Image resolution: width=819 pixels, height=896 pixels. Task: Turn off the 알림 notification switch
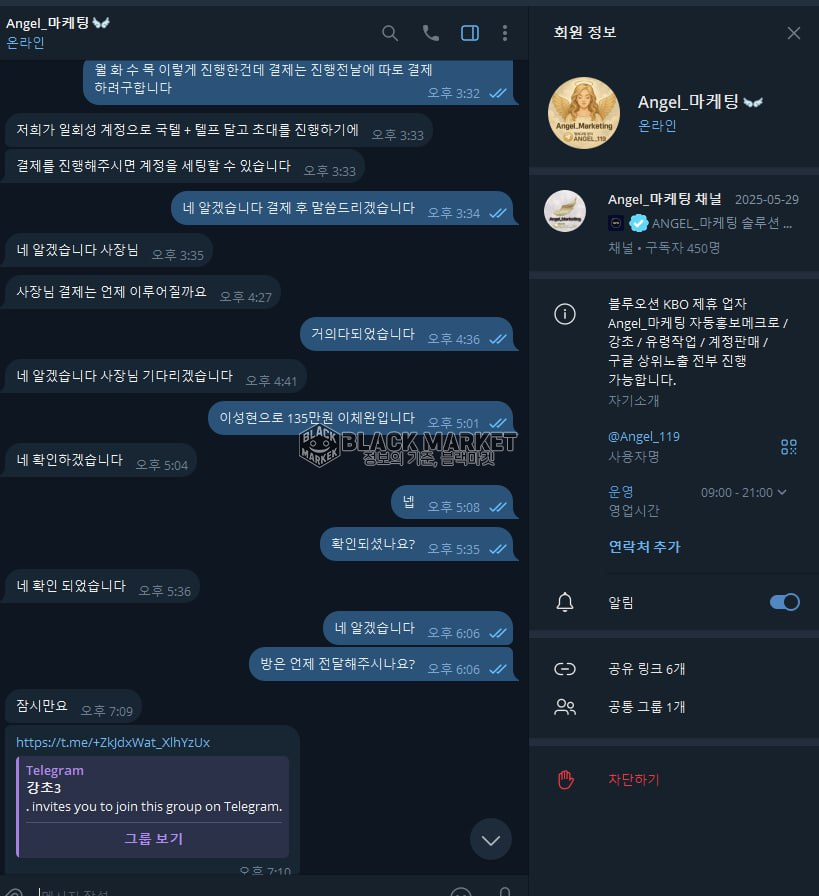pyautogui.click(x=784, y=602)
